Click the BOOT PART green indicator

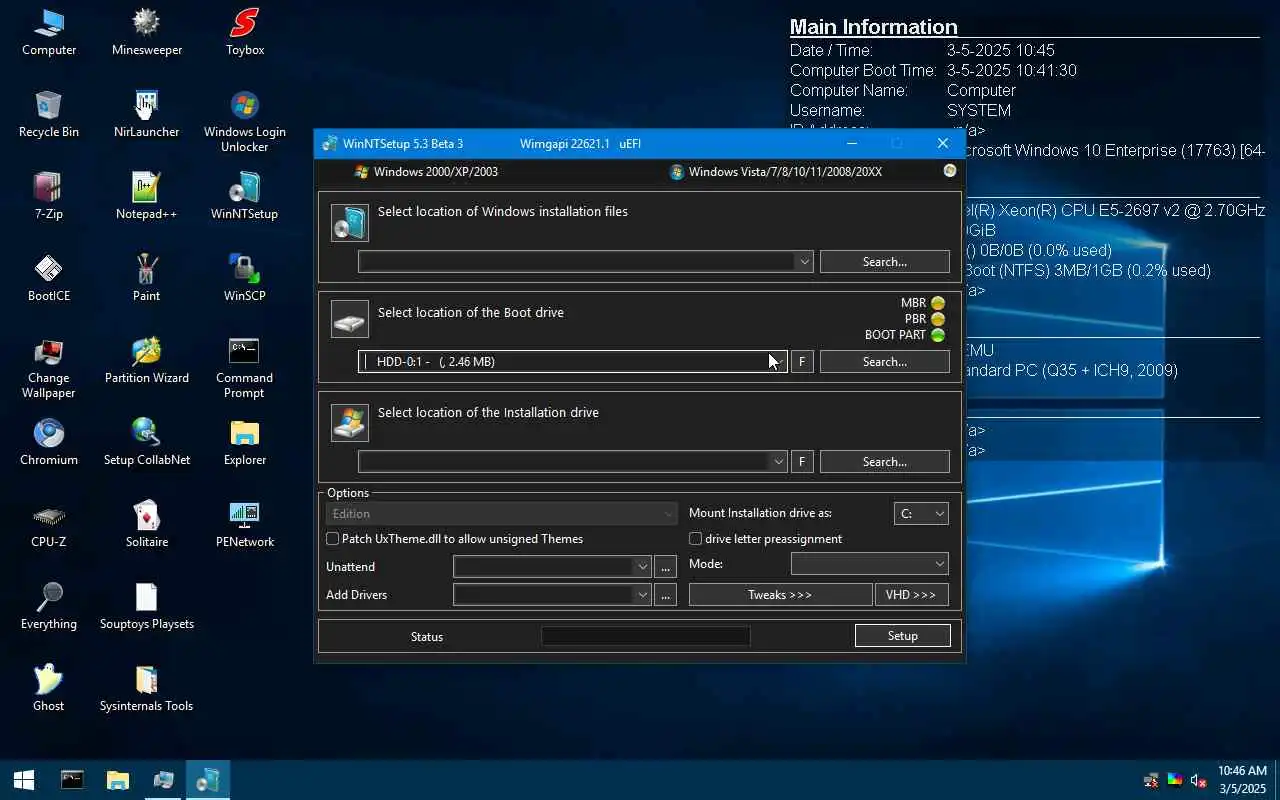[x=938, y=335]
